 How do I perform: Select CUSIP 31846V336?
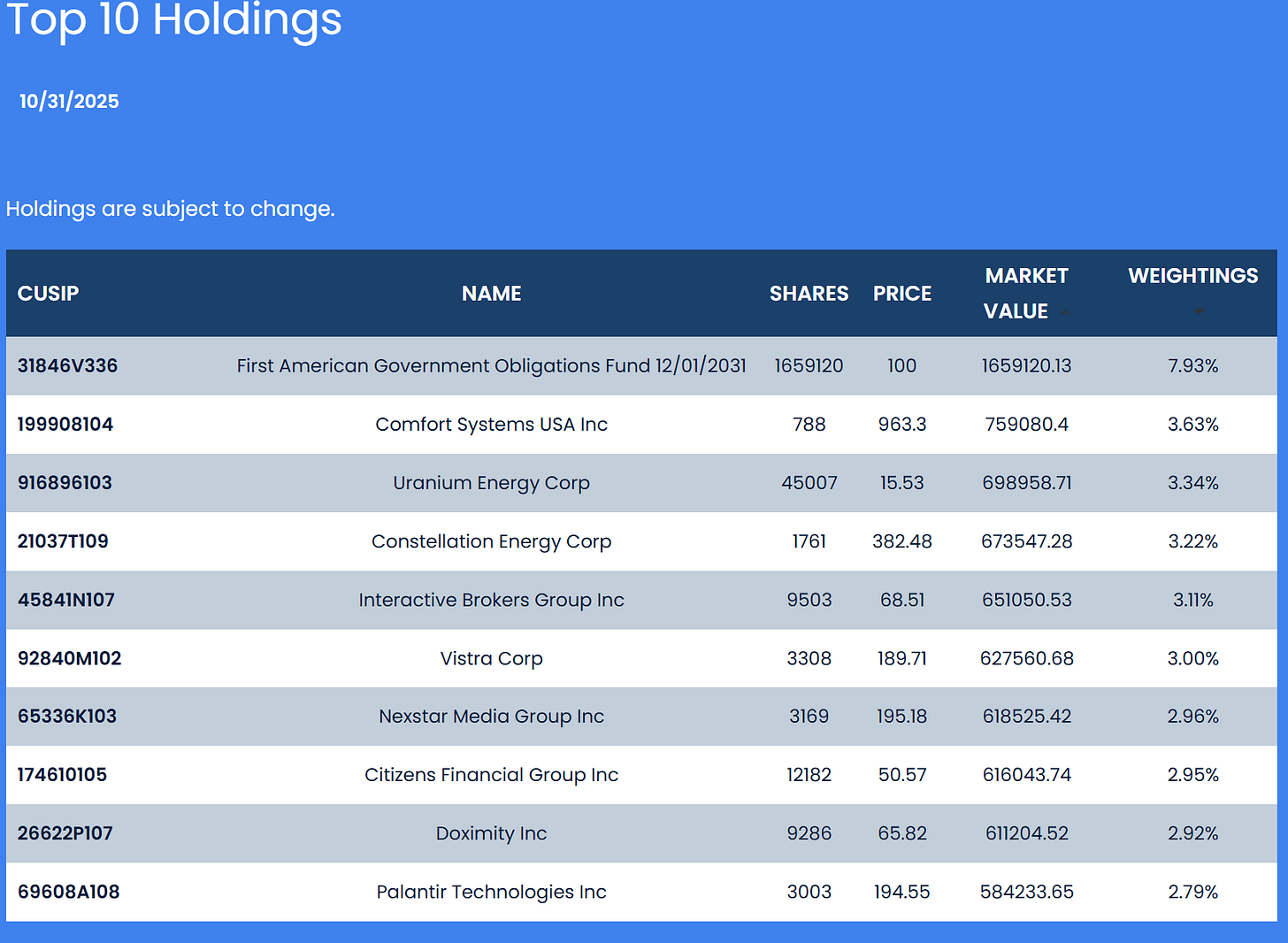click(x=67, y=366)
